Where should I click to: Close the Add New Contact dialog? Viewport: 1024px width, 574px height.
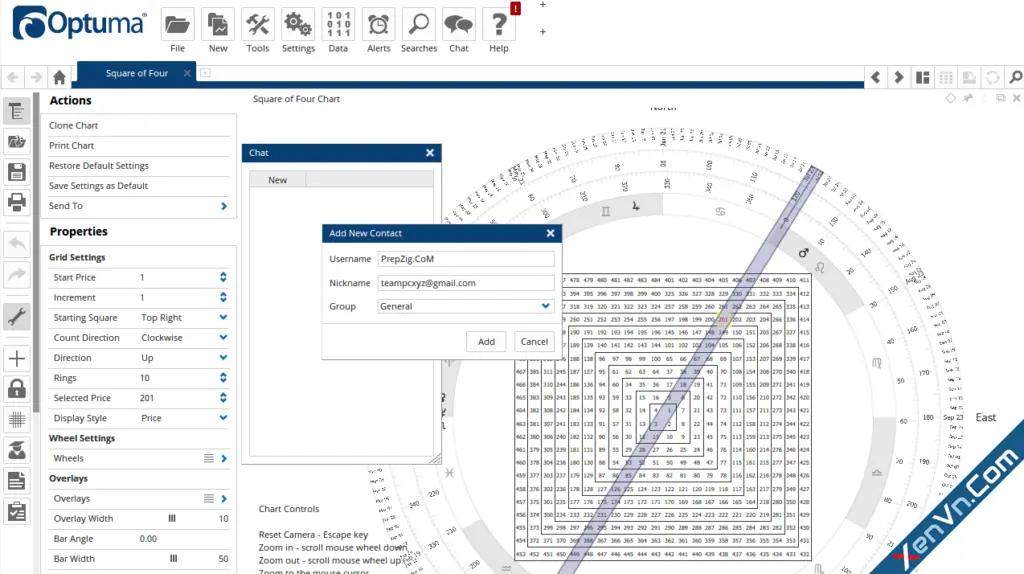pos(551,233)
